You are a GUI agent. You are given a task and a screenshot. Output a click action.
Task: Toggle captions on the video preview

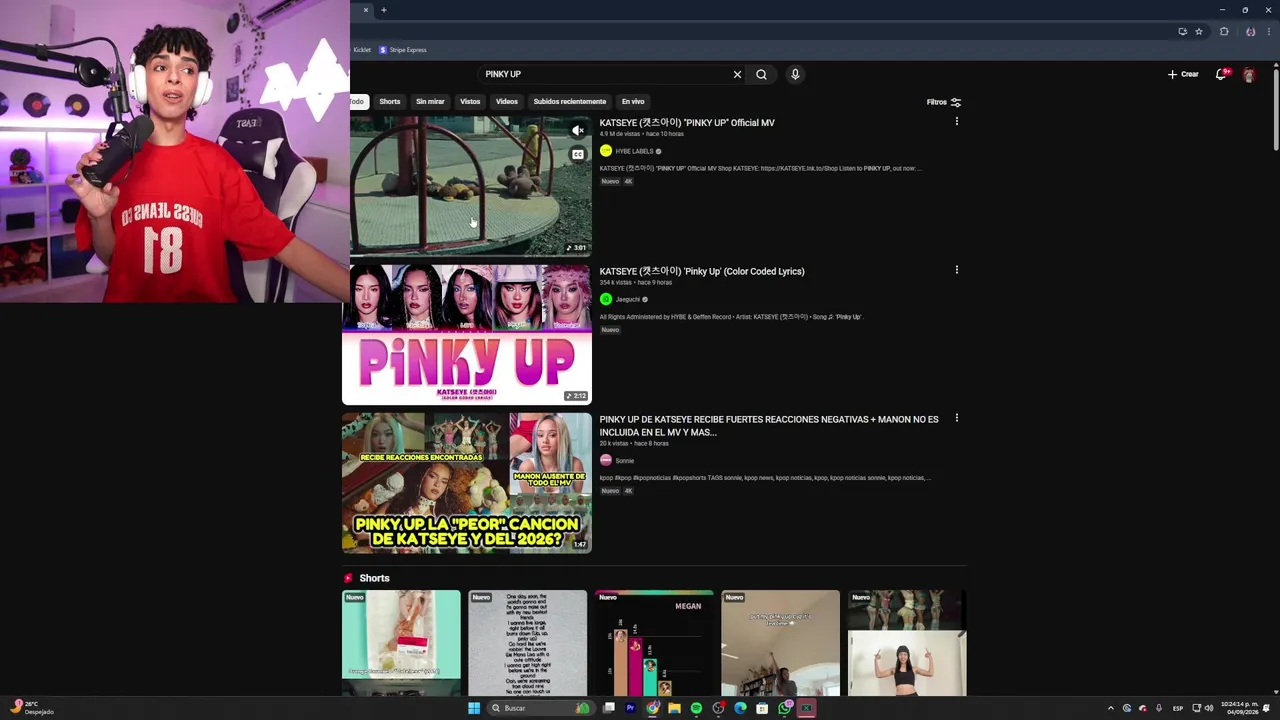578,154
